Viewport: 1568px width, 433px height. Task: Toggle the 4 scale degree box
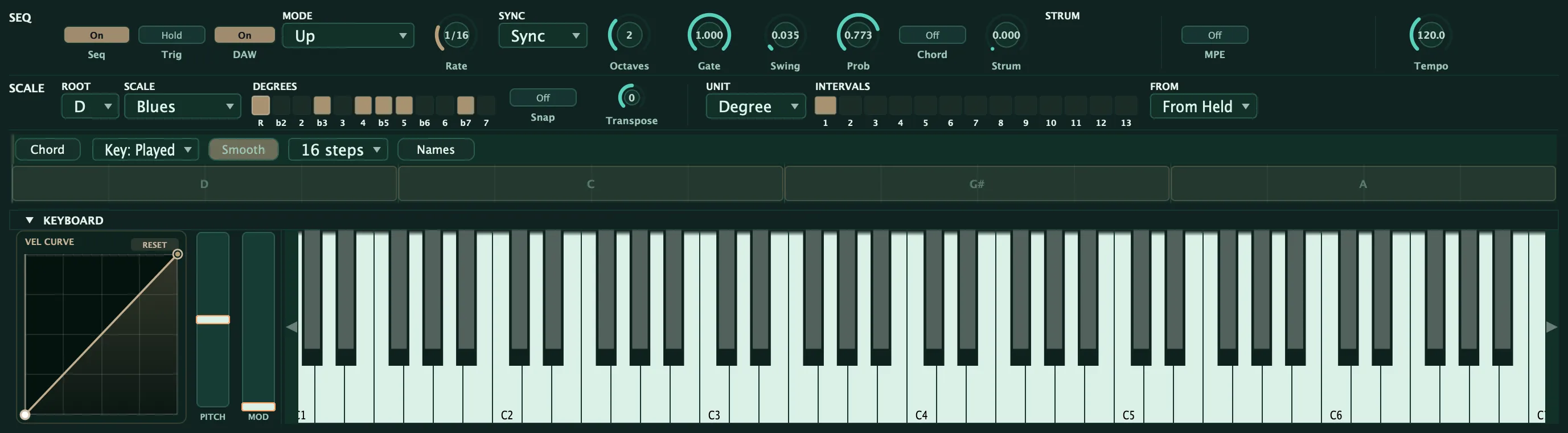[x=363, y=105]
